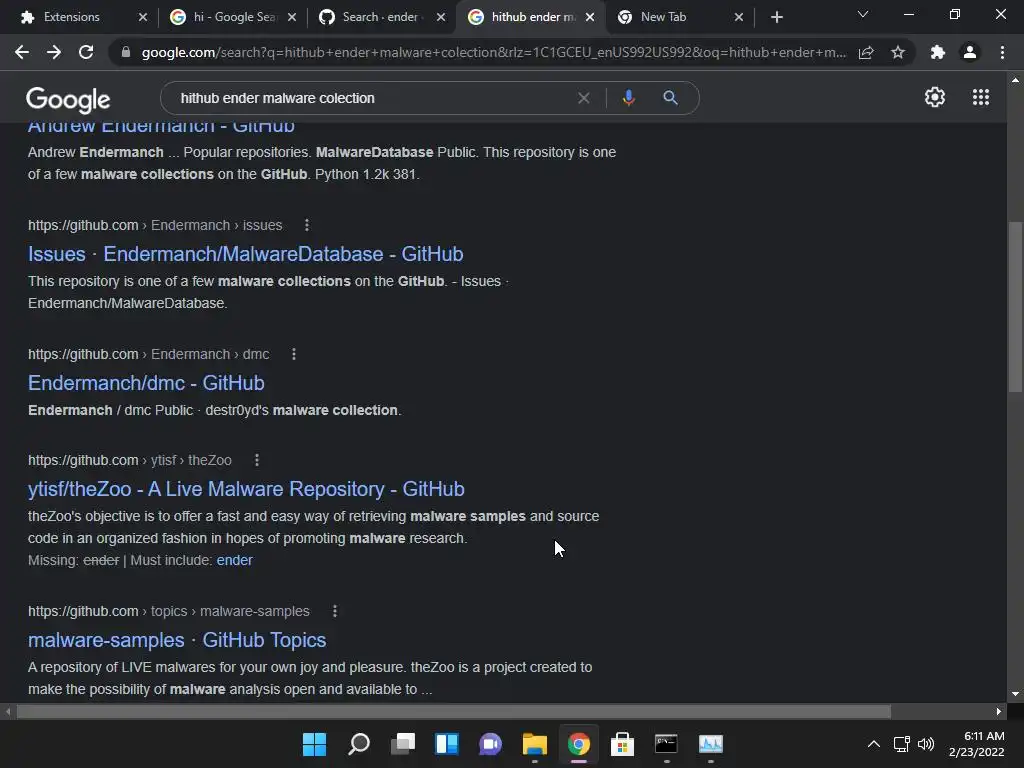Viewport: 1024px width, 768px height.
Task: Open Windows Start menu
Action: (x=314, y=744)
